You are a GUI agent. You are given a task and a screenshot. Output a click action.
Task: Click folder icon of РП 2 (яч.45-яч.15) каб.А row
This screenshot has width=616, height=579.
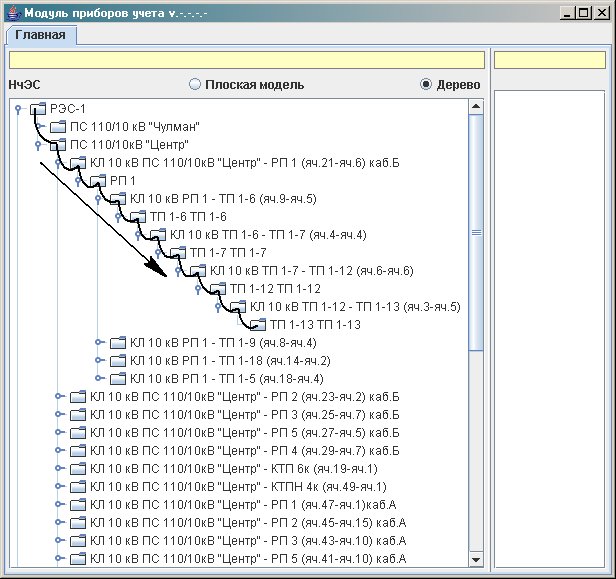pyautogui.click(x=78, y=523)
